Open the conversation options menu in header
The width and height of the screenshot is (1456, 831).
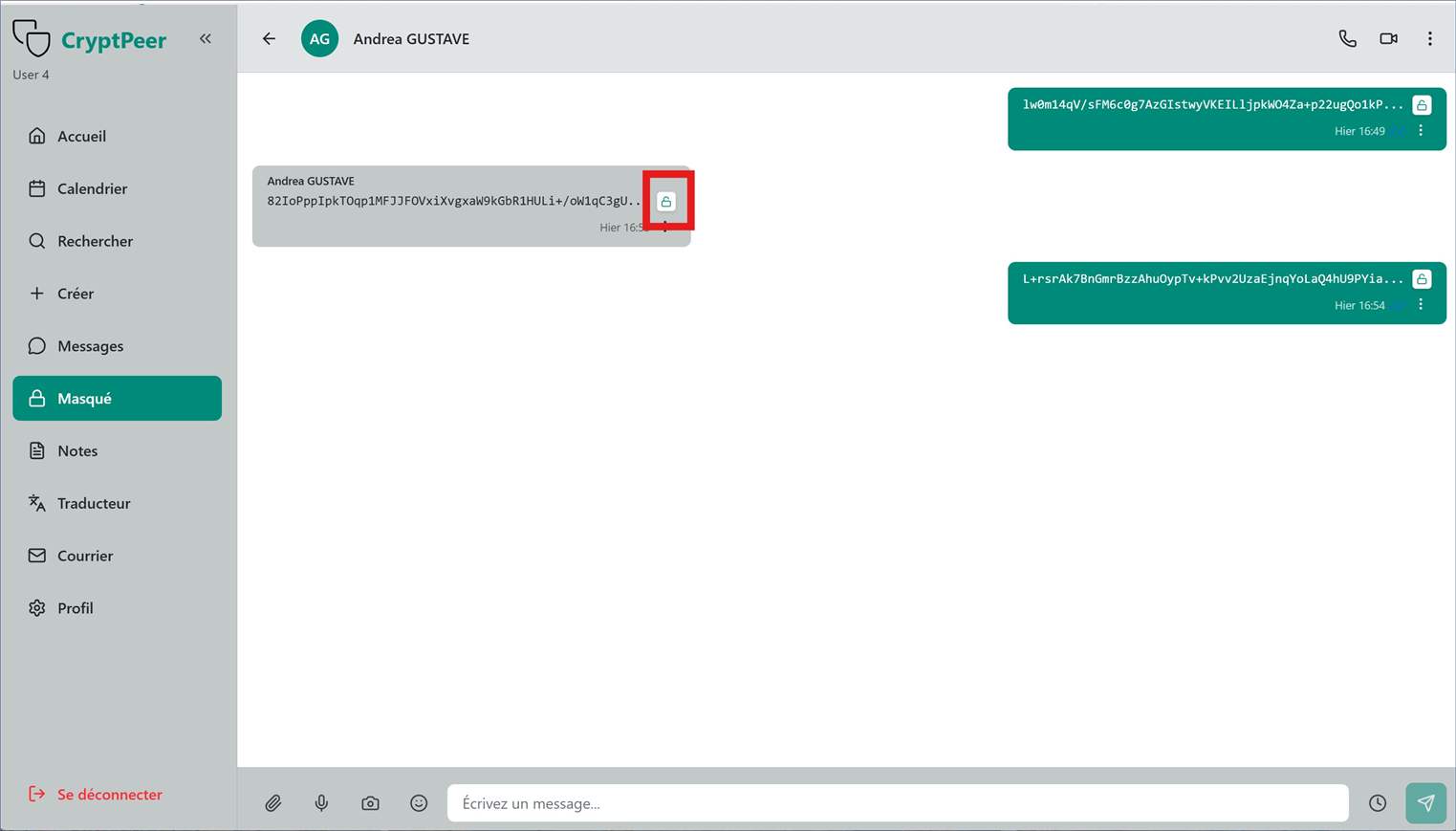click(1429, 39)
